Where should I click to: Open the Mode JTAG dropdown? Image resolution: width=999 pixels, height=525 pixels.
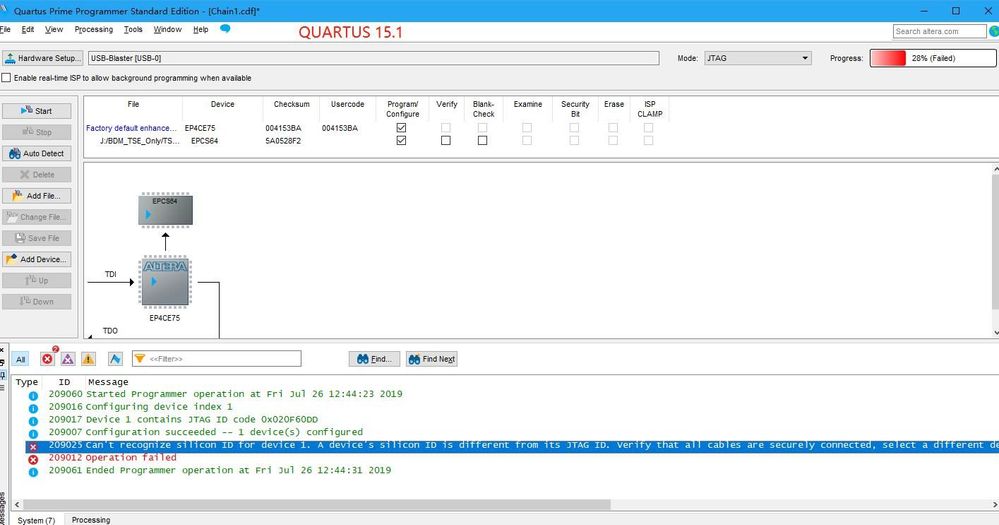click(758, 58)
